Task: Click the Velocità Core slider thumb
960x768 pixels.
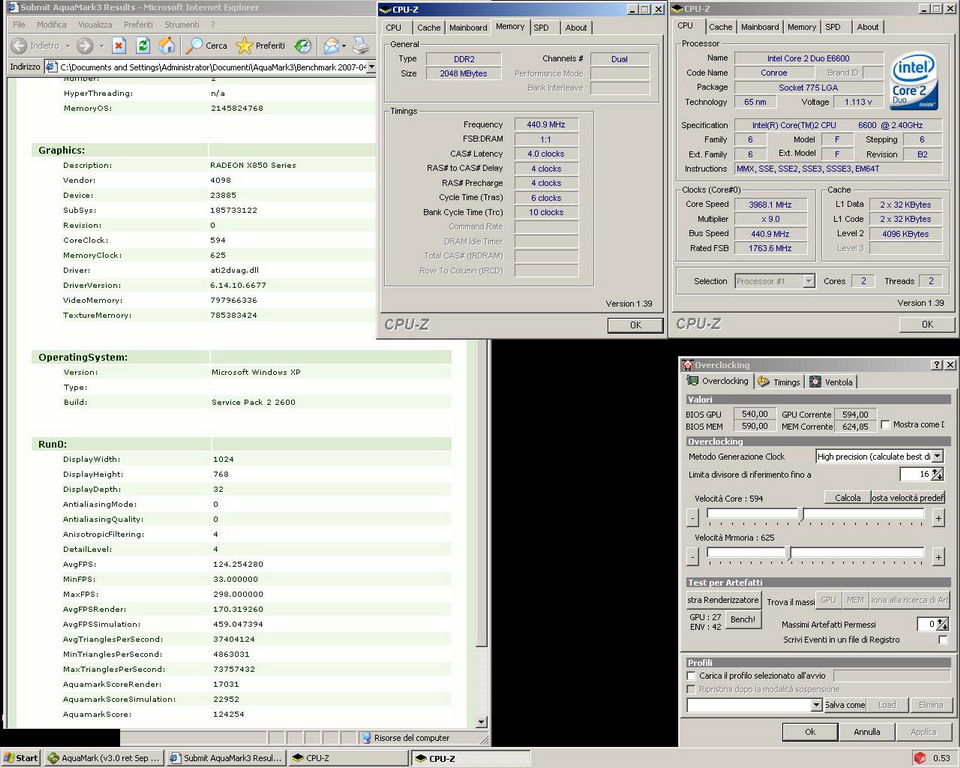Action: [x=801, y=514]
